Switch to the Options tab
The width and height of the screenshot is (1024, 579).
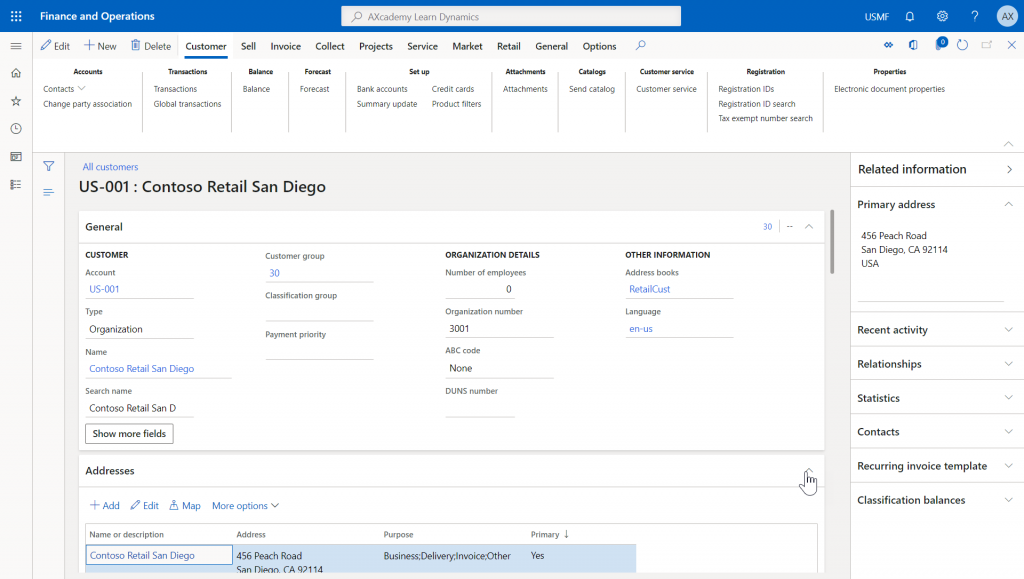coord(600,46)
